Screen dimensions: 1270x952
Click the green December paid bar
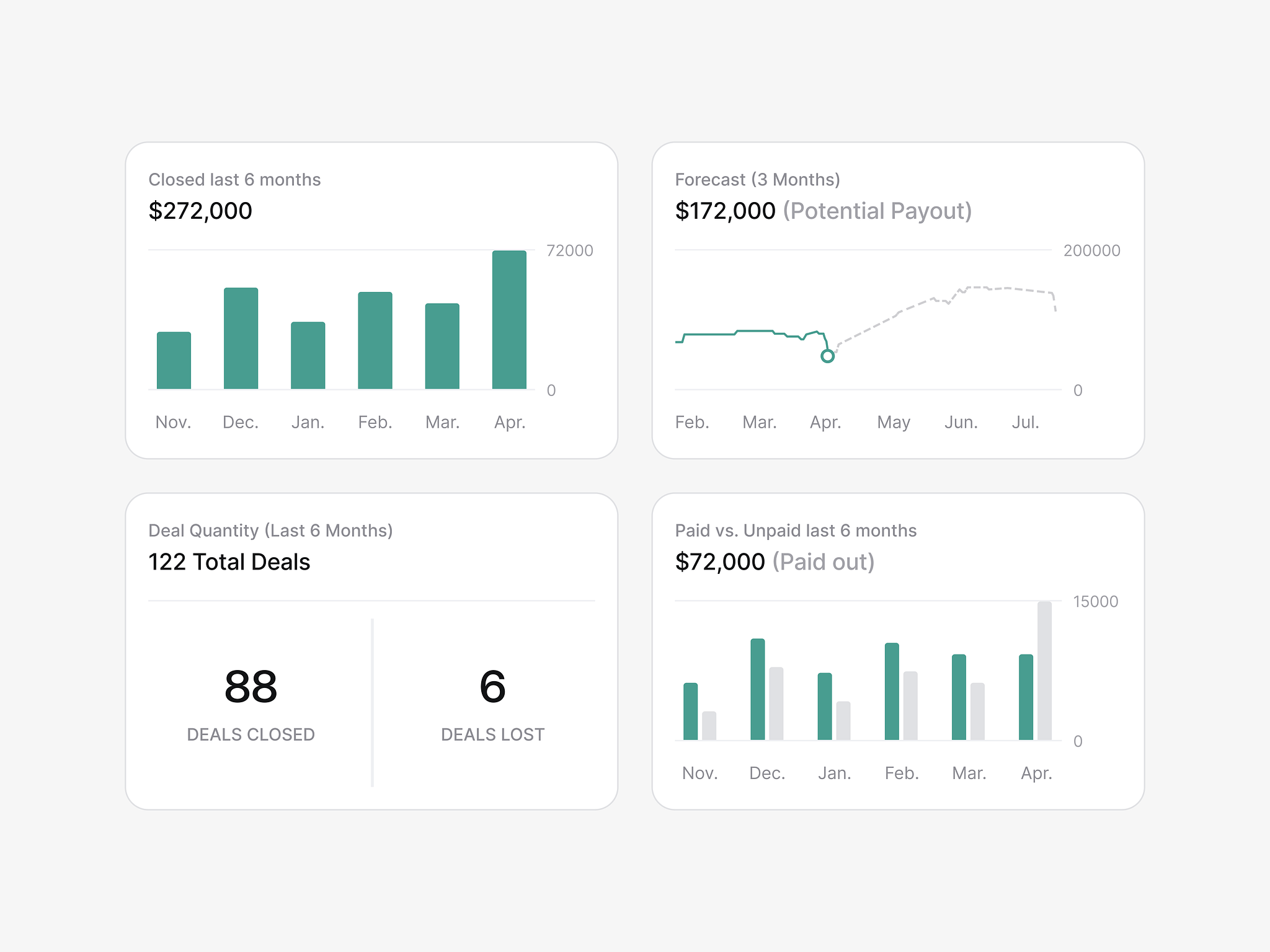pos(757,689)
